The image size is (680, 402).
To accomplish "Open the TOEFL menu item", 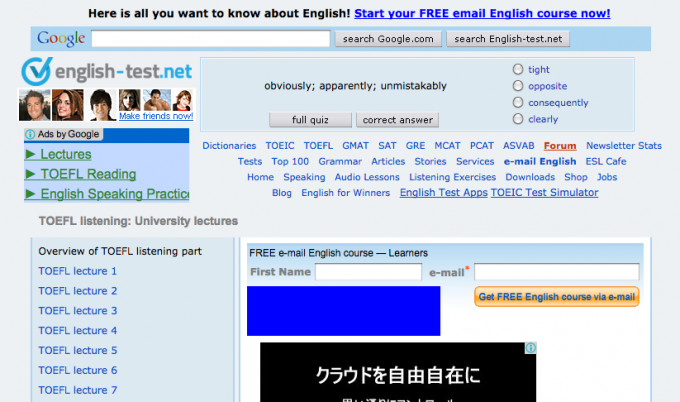I will click(x=318, y=146).
